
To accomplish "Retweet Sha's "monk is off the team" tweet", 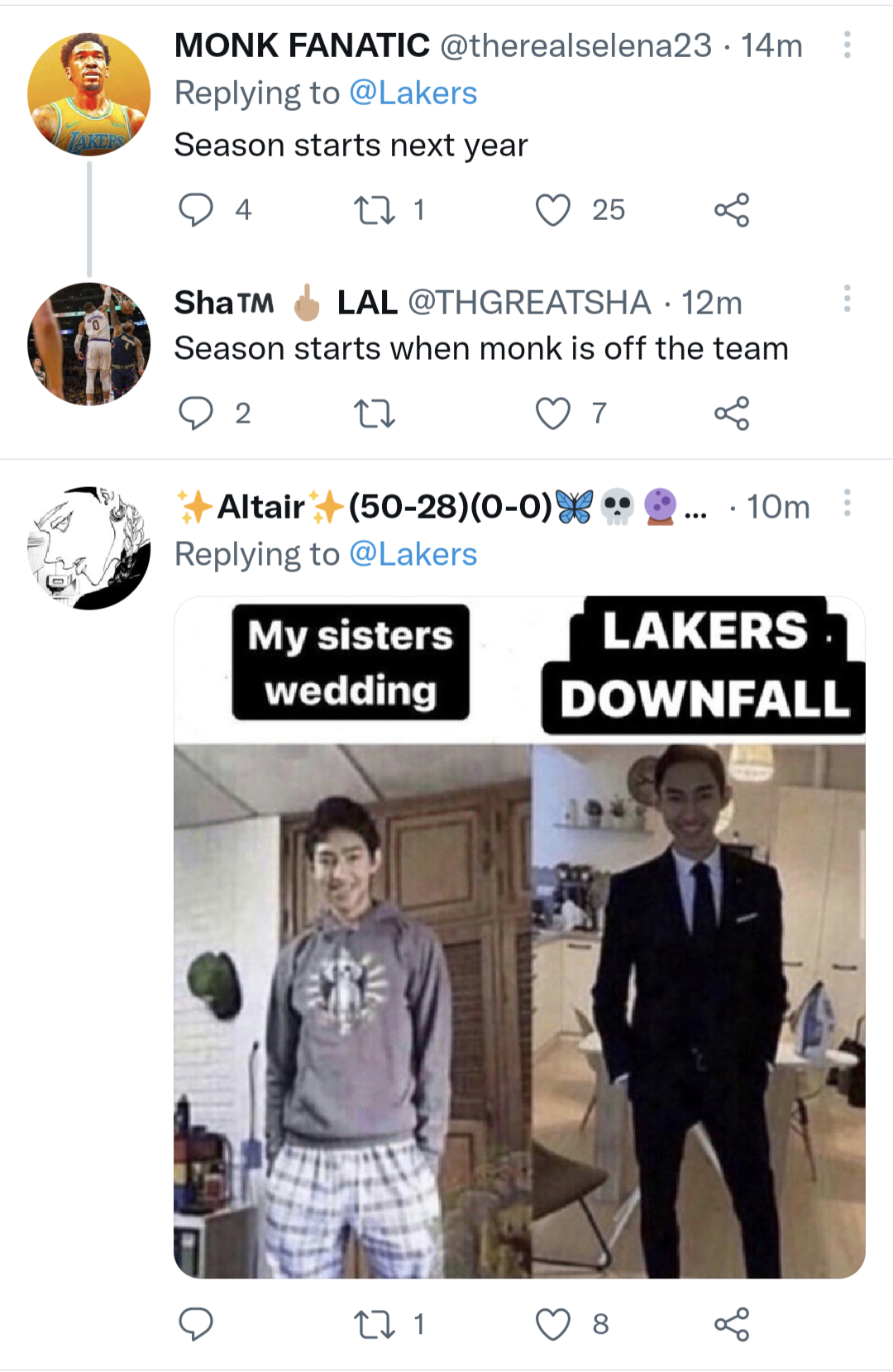I will pos(375,413).
